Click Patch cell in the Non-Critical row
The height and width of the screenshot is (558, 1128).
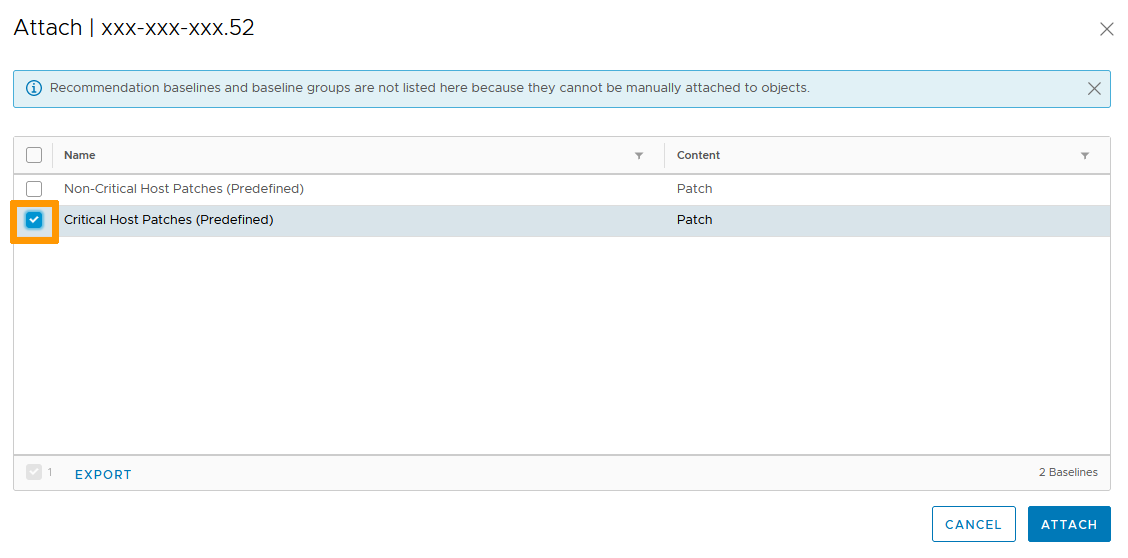click(694, 189)
